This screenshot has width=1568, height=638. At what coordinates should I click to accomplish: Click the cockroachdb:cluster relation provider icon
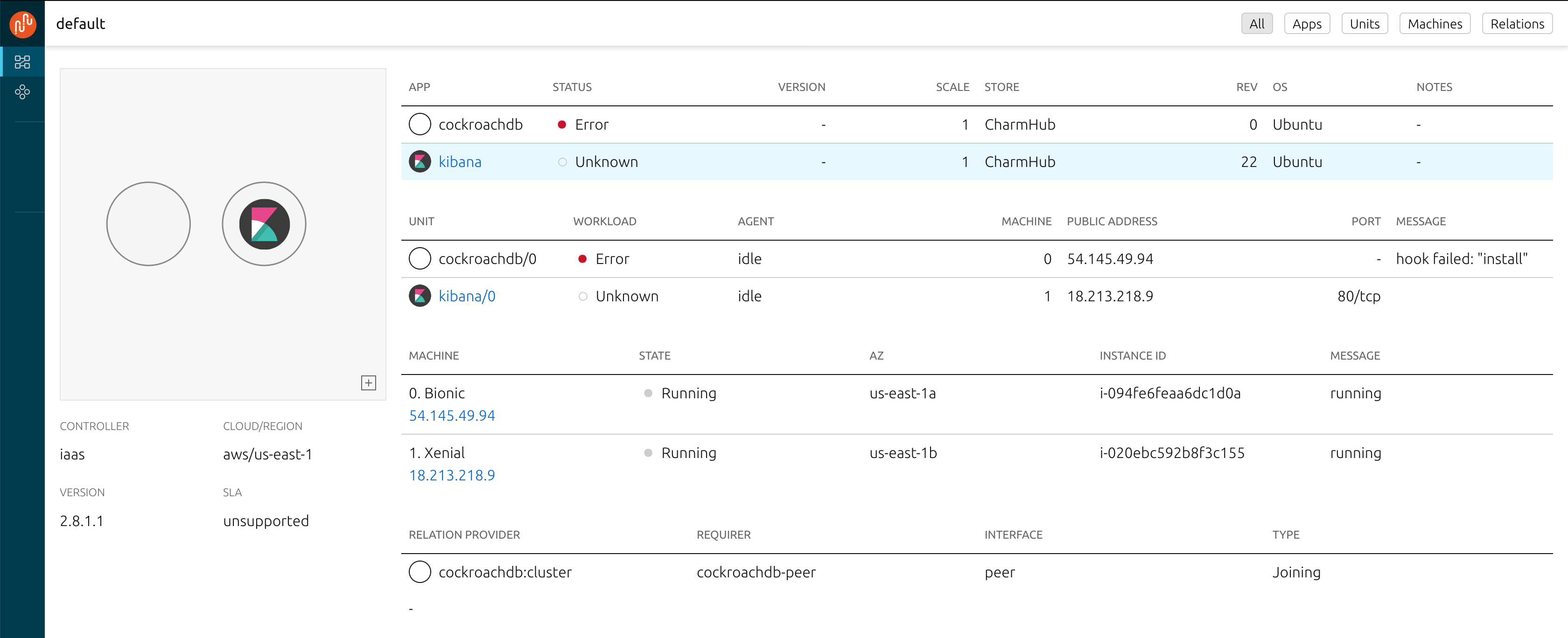pos(420,572)
